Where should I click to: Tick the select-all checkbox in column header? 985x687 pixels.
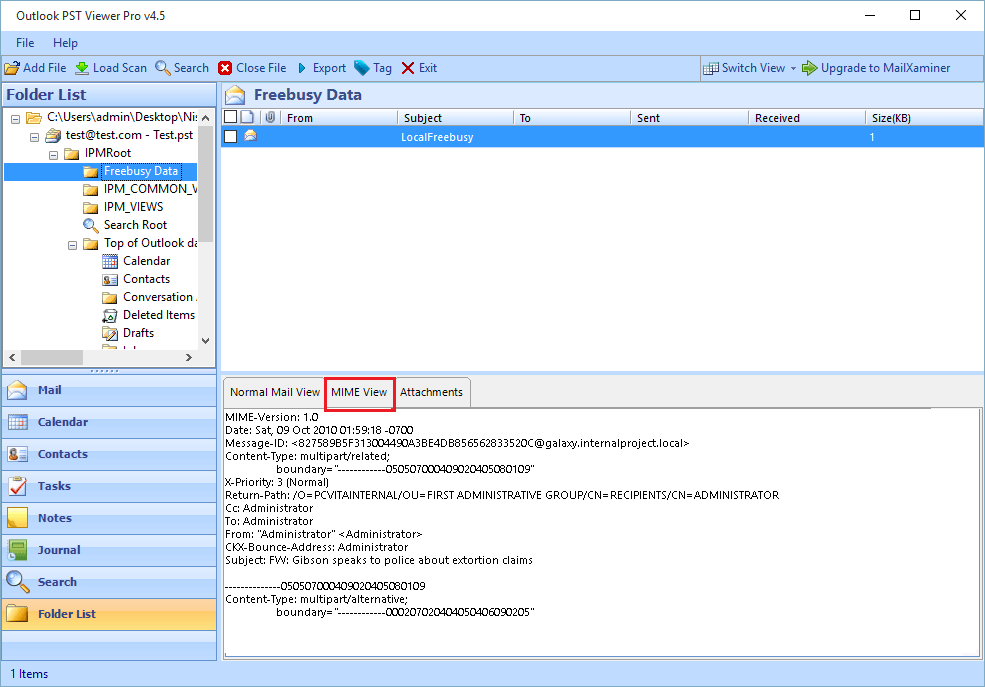pos(231,117)
